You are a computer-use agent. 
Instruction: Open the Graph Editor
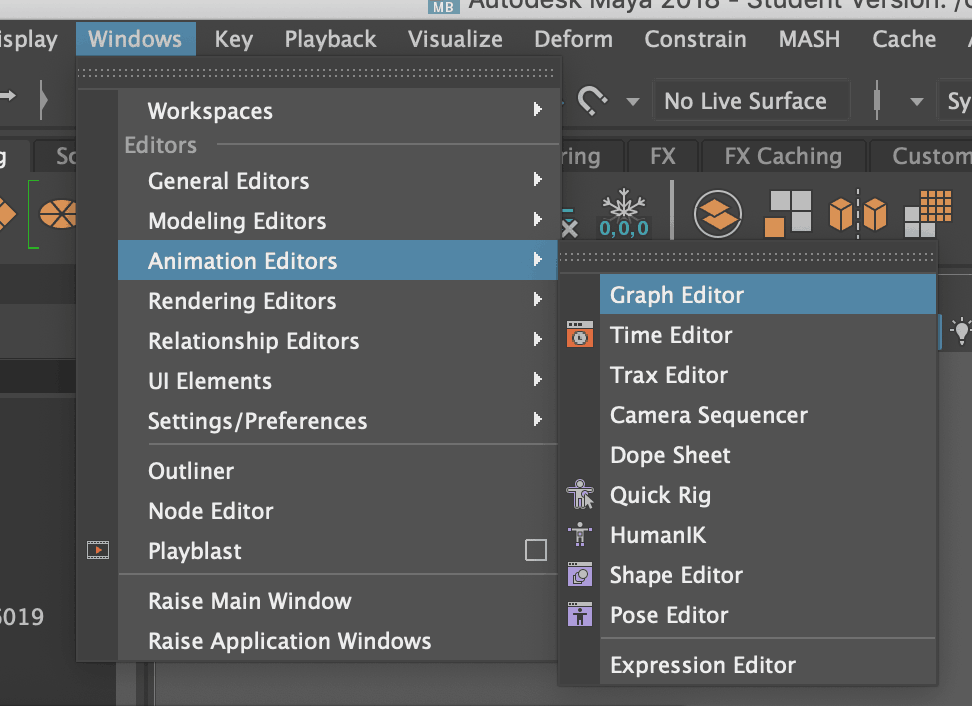[x=677, y=295]
